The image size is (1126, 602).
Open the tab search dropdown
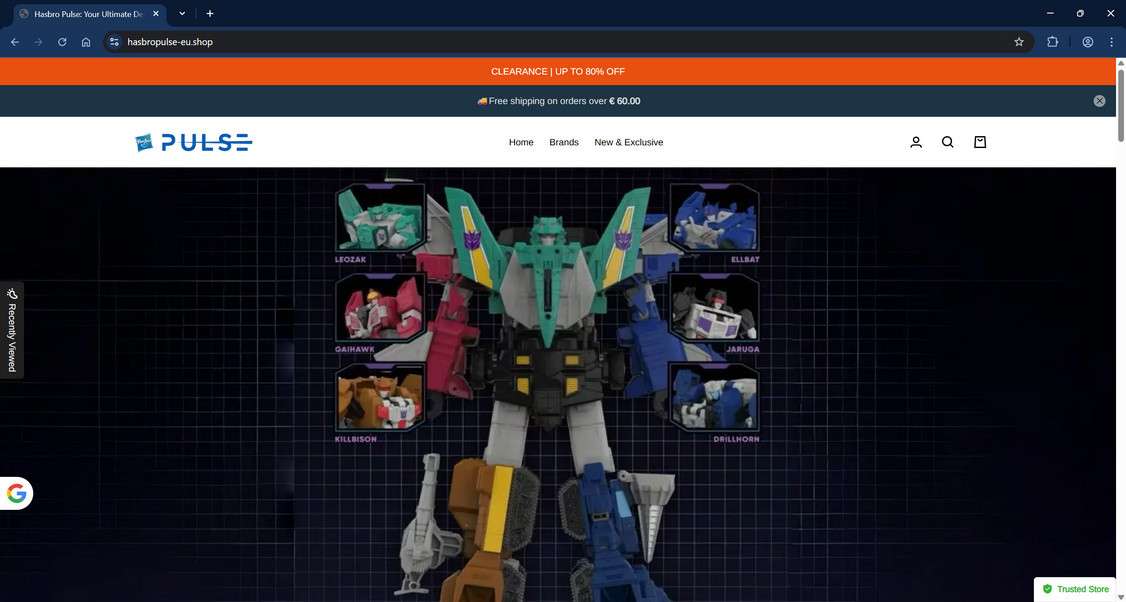tap(182, 14)
